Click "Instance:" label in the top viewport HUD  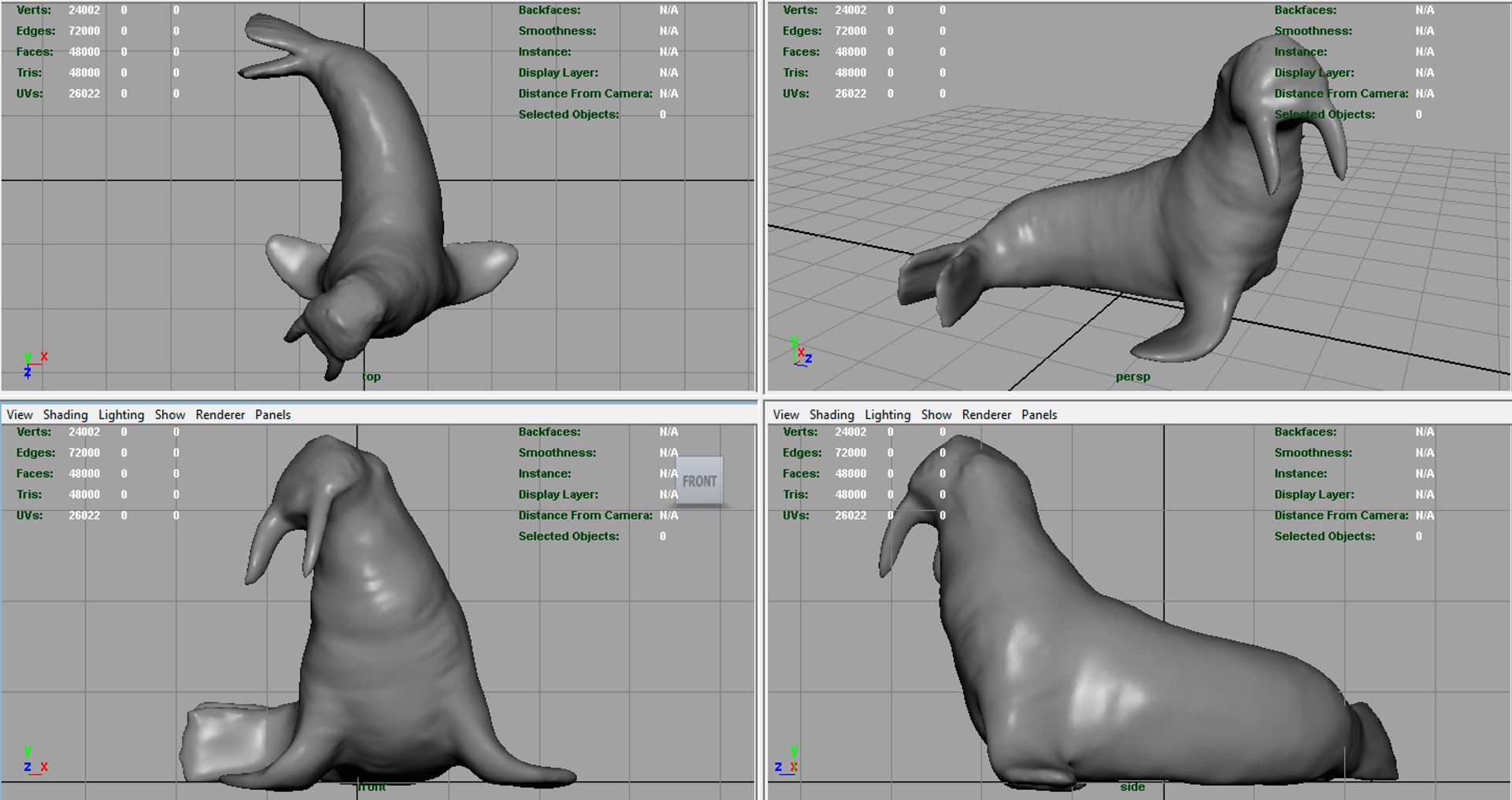(x=545, y=52)
